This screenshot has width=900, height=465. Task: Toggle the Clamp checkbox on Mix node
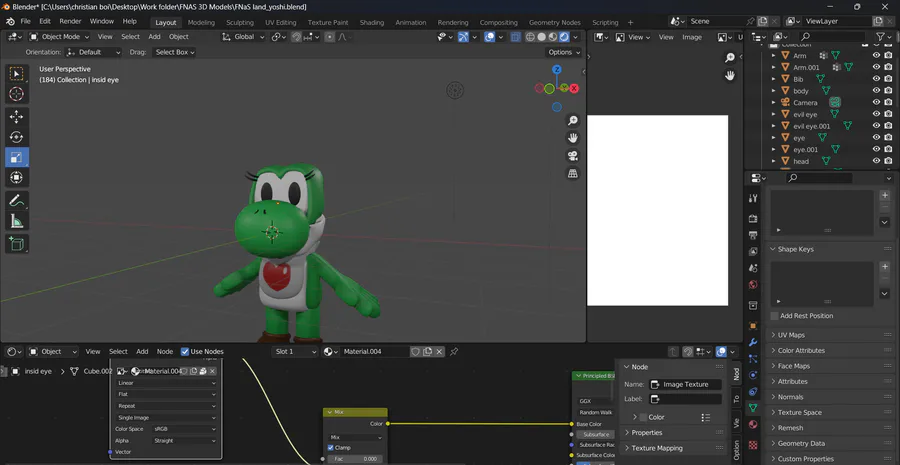[331, 448]
